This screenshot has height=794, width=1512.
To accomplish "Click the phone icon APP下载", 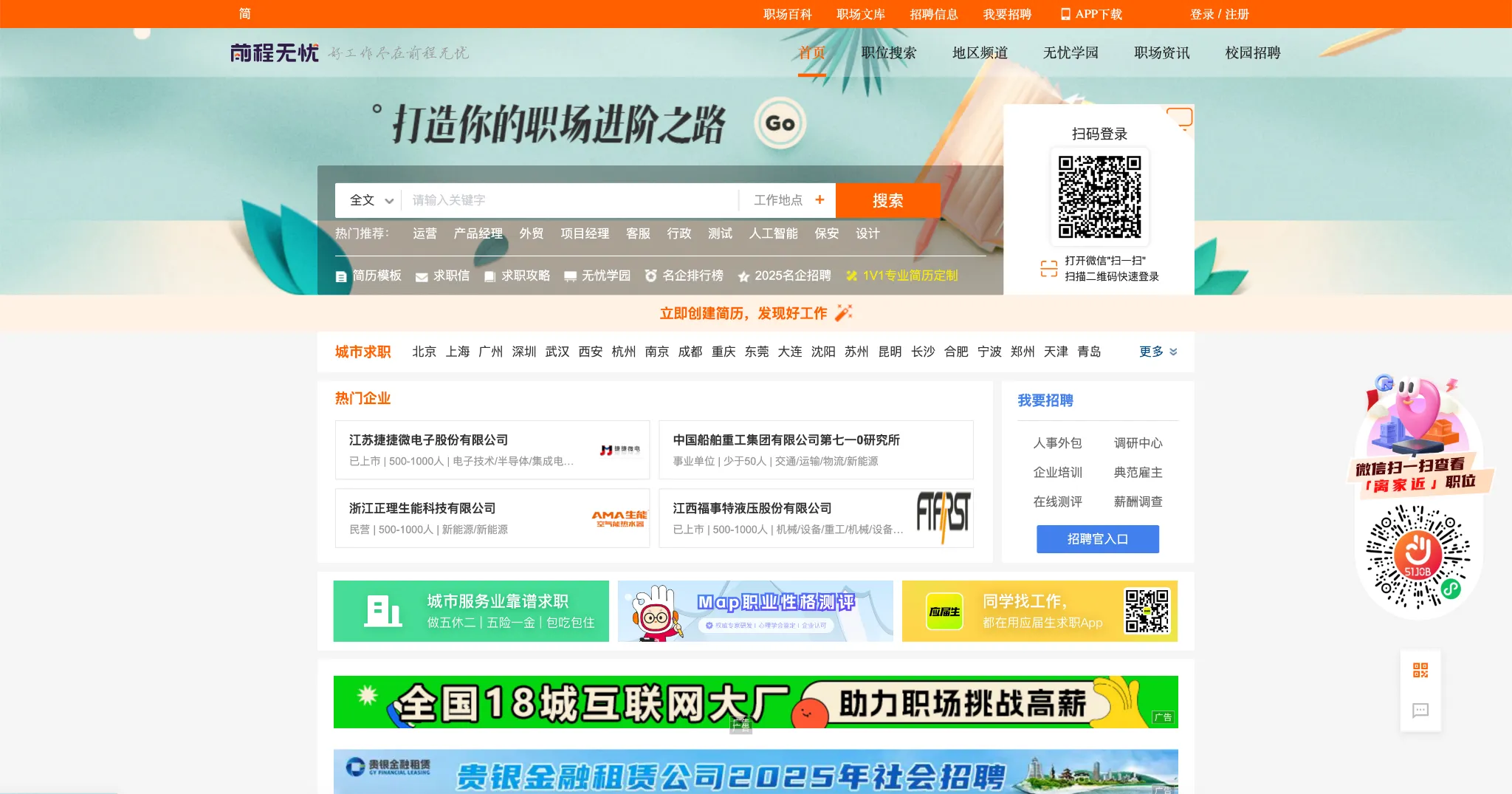I will [1065, 14].
